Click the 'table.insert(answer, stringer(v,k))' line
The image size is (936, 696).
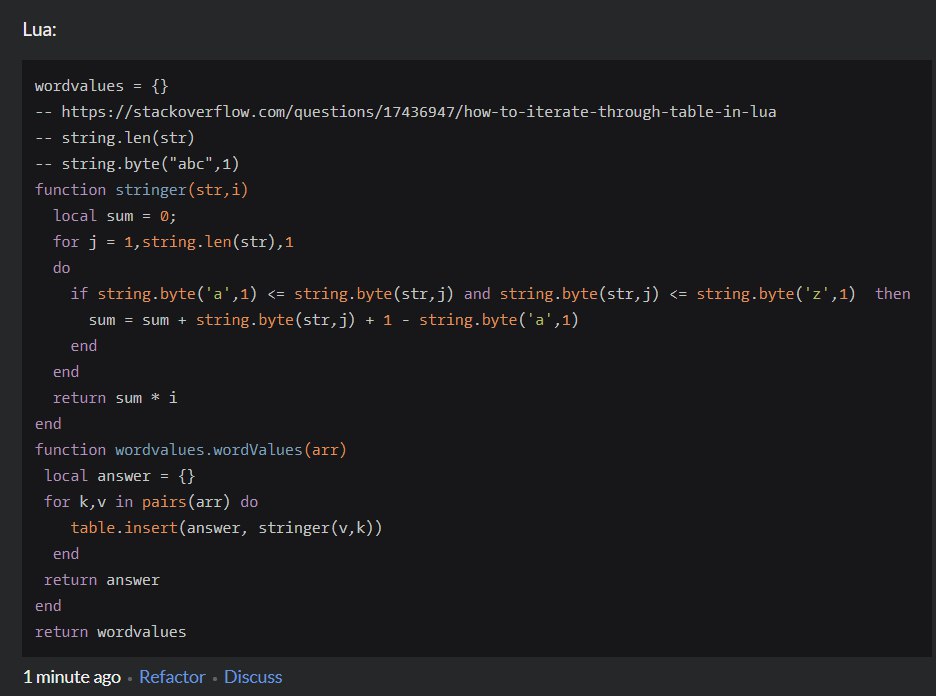pos(226,528)
